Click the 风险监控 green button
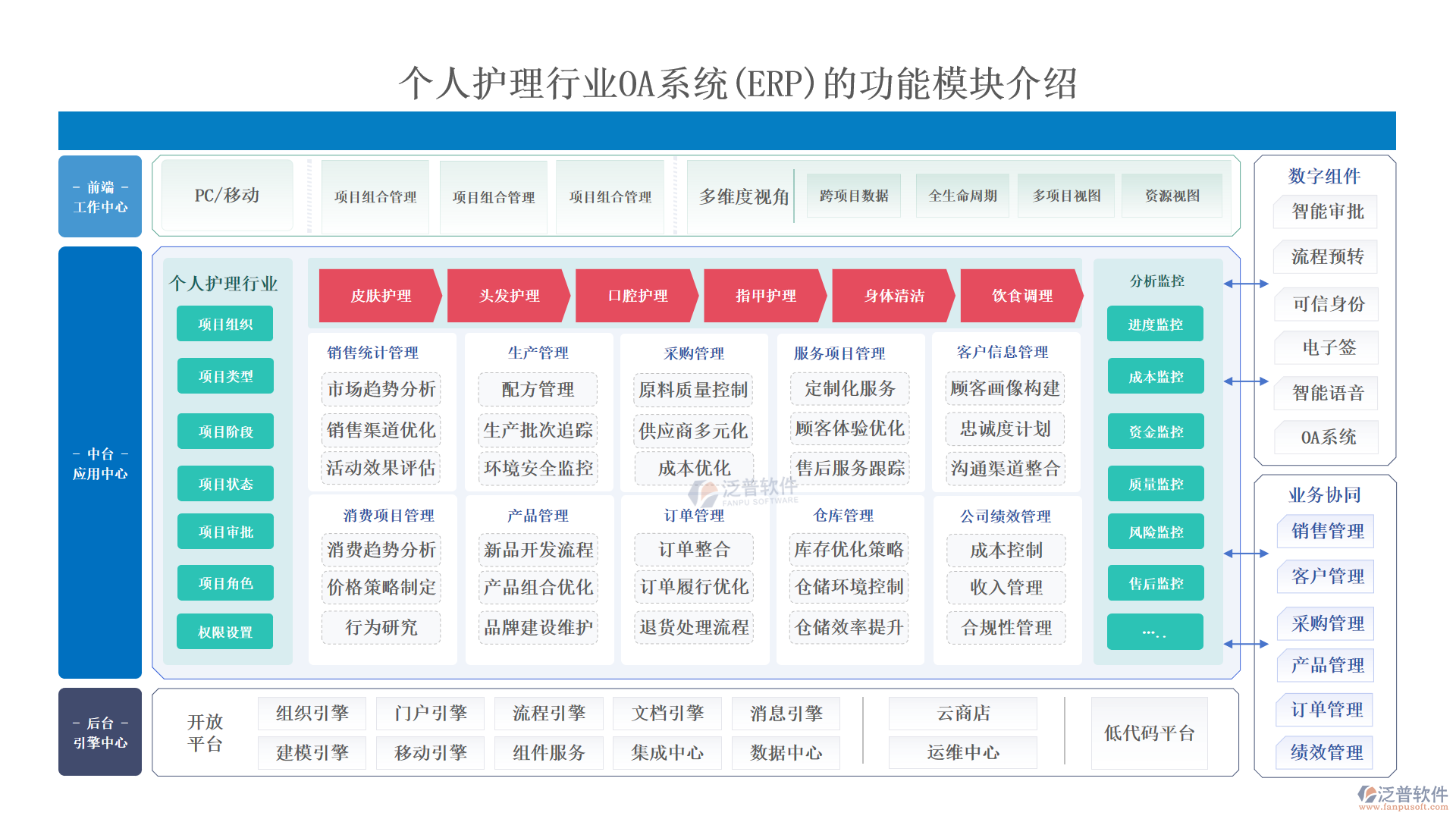1456x819 pixels. pyautogui.click(x=1155, y=532)
